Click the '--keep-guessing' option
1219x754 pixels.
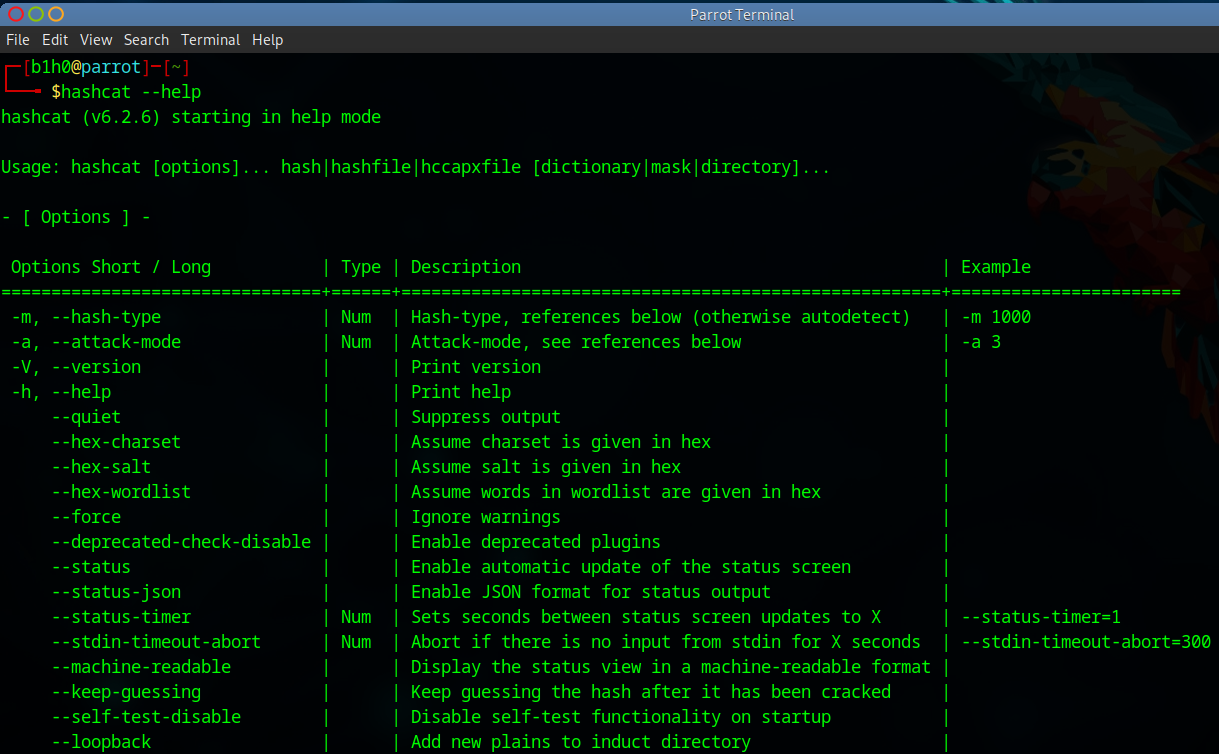[126, 692]
